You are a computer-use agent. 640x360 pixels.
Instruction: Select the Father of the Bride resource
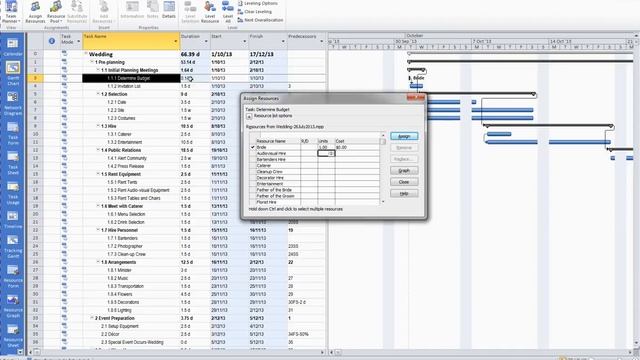[x=314, y=190]
